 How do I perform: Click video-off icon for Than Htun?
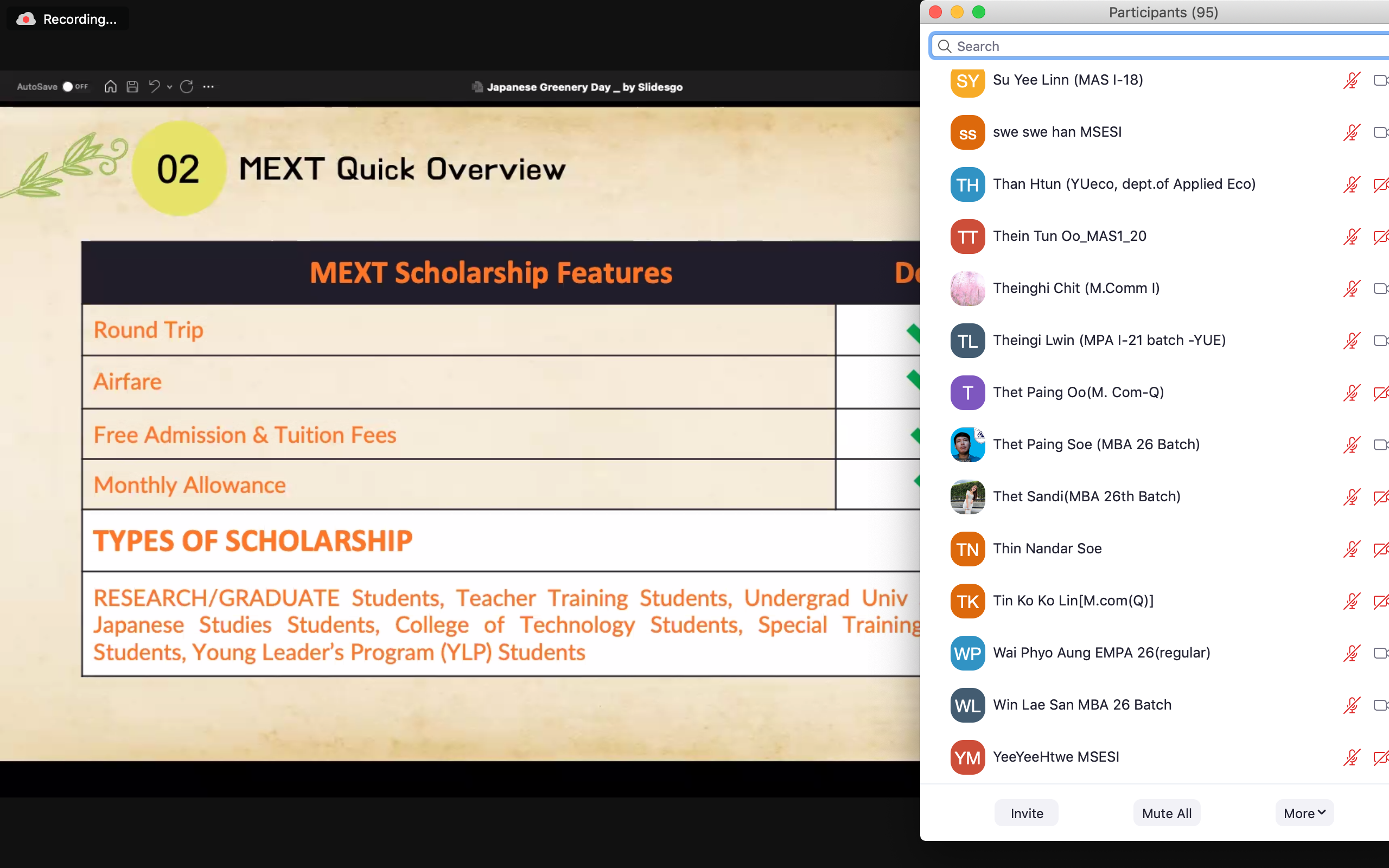(x=1380, y=184)
